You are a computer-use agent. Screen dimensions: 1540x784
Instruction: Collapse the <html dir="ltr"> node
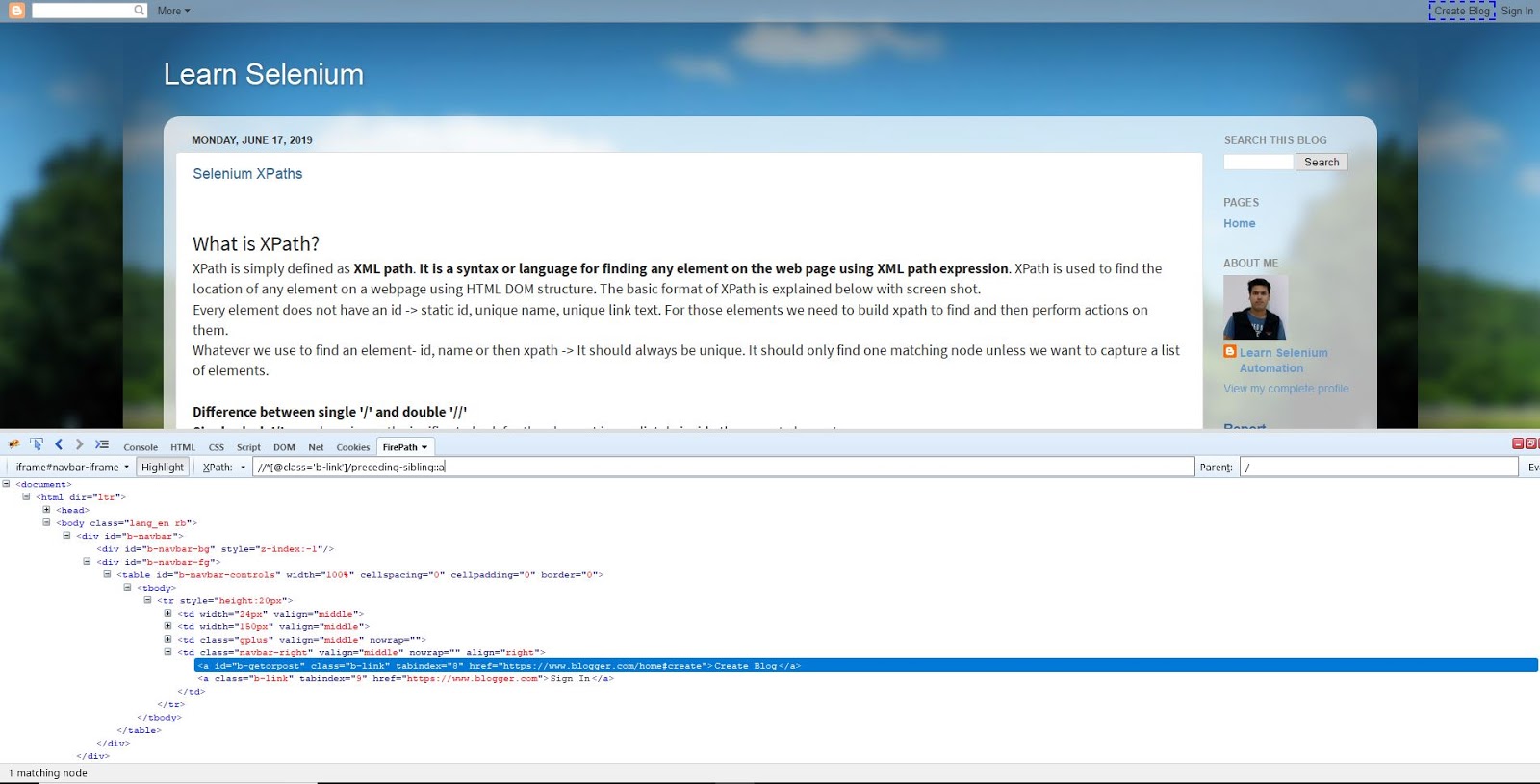click(x=26, y=496)
